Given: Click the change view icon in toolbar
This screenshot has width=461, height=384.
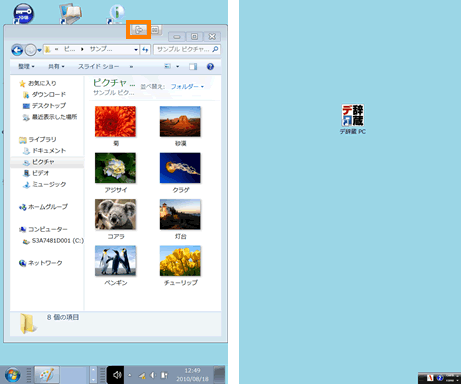Looking at the screenshot, I should click(168, 66).
